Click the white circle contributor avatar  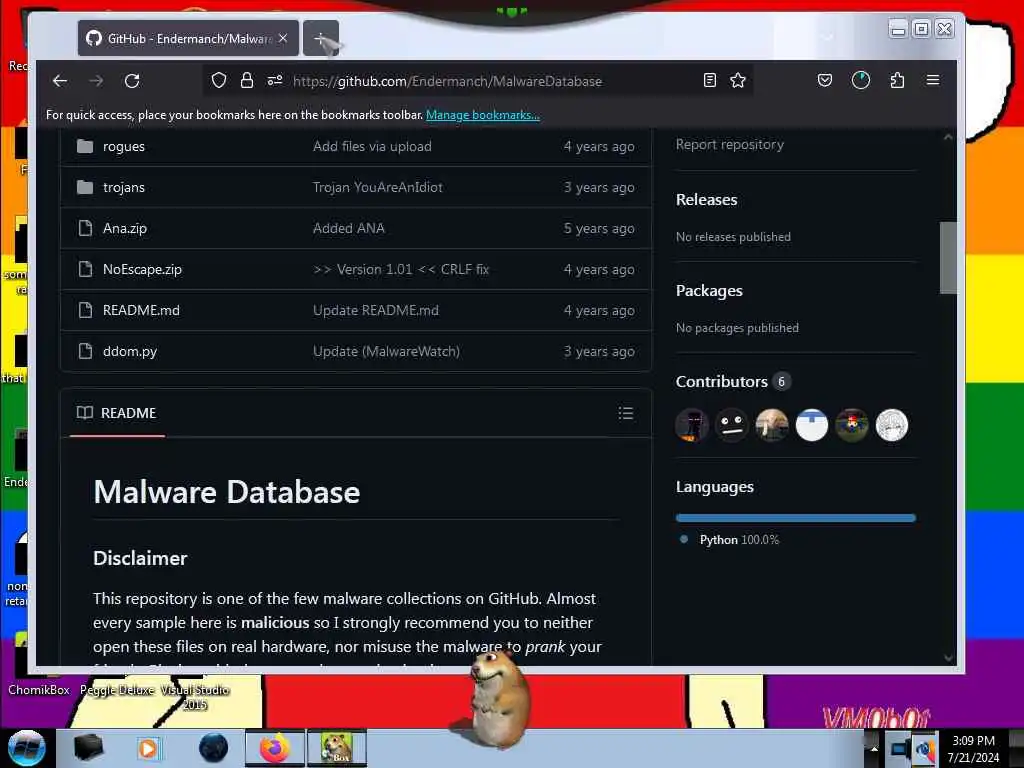812,425
